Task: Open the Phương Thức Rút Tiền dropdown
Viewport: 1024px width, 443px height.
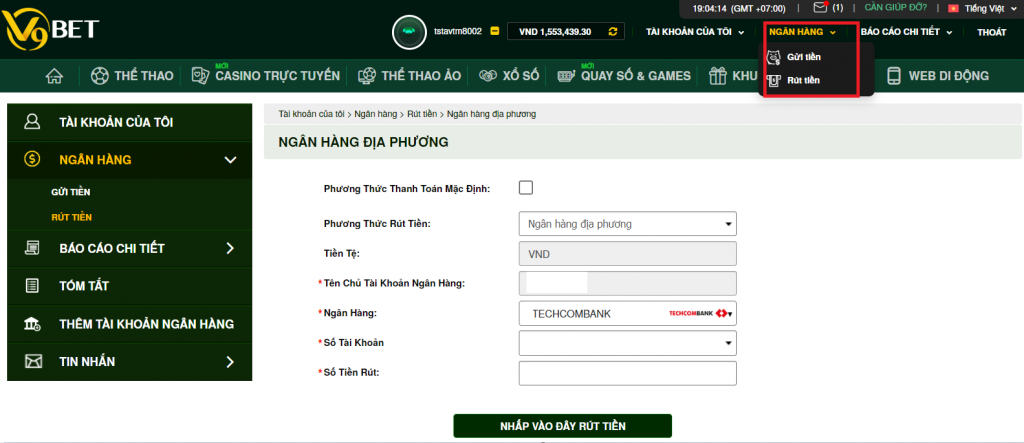Action: click(x=628, y=224)
